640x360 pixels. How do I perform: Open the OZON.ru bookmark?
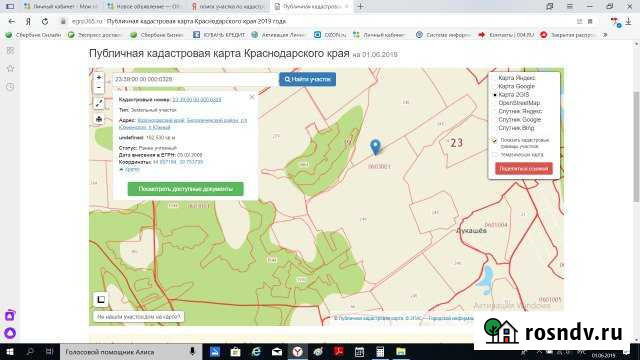click(330, 35)
